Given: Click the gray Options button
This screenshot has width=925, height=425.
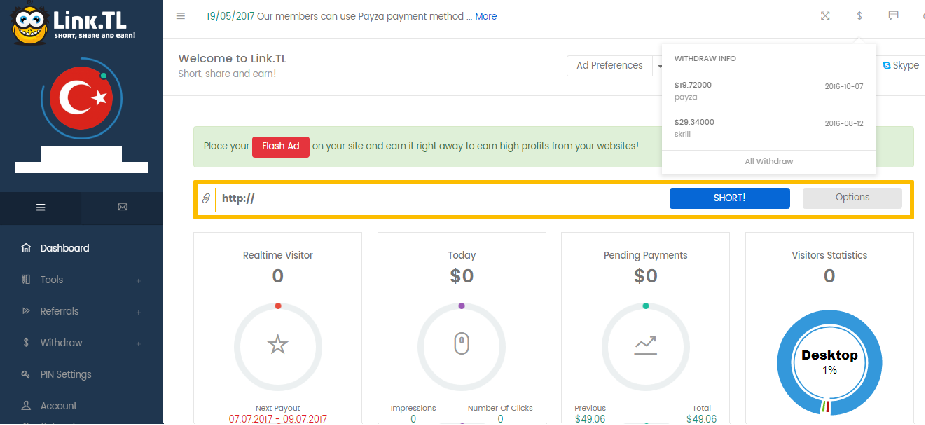Looking at the screenshot, I should coord(852,198).
